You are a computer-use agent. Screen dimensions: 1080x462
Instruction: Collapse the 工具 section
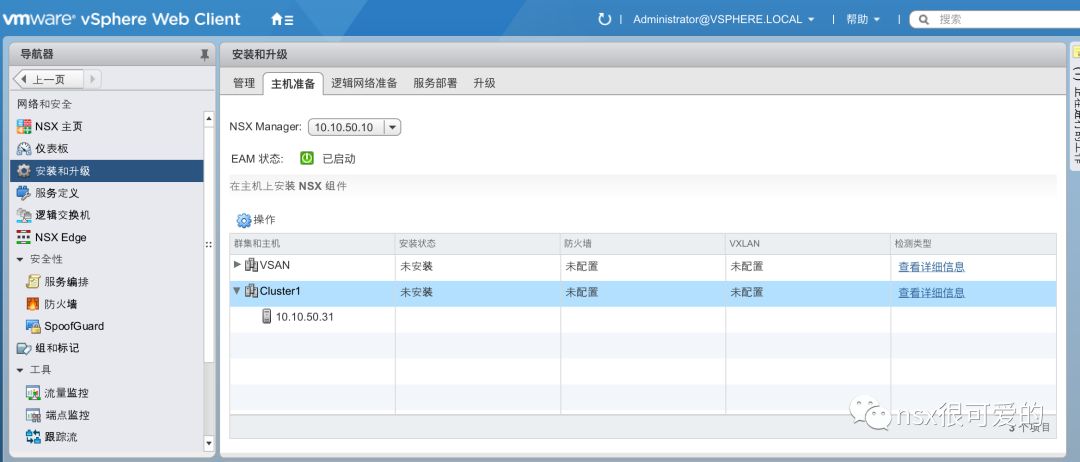pos(20,370)
